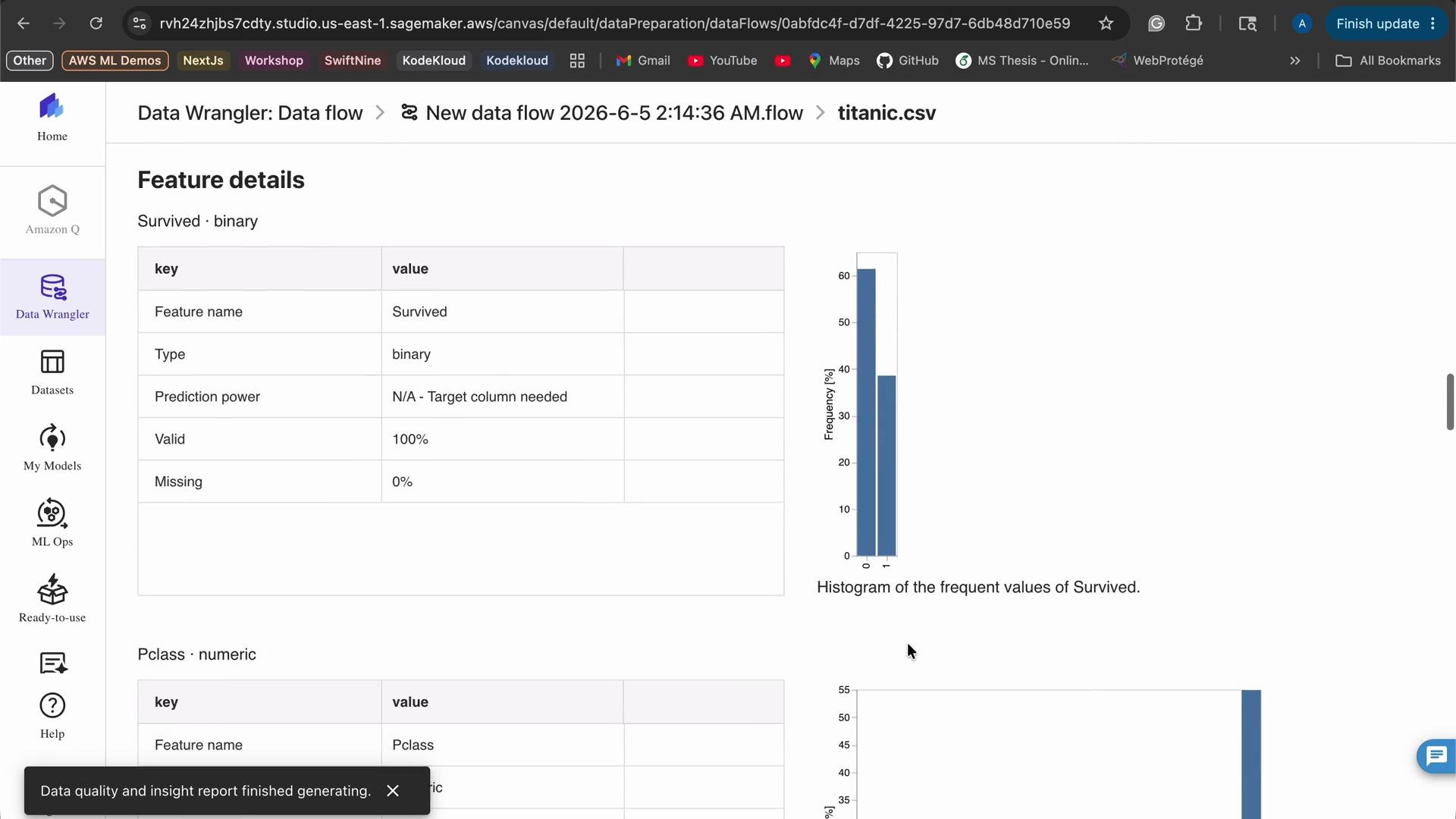Open the chat bubble widget

pyautogui.click(x=1436, y=756)
